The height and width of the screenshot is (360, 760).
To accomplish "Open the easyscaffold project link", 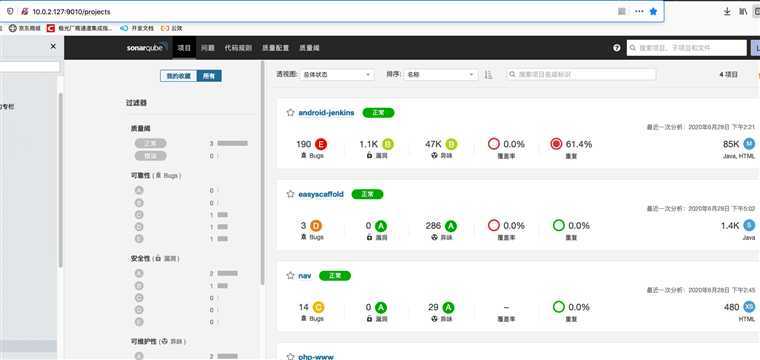I will [321, 194].
